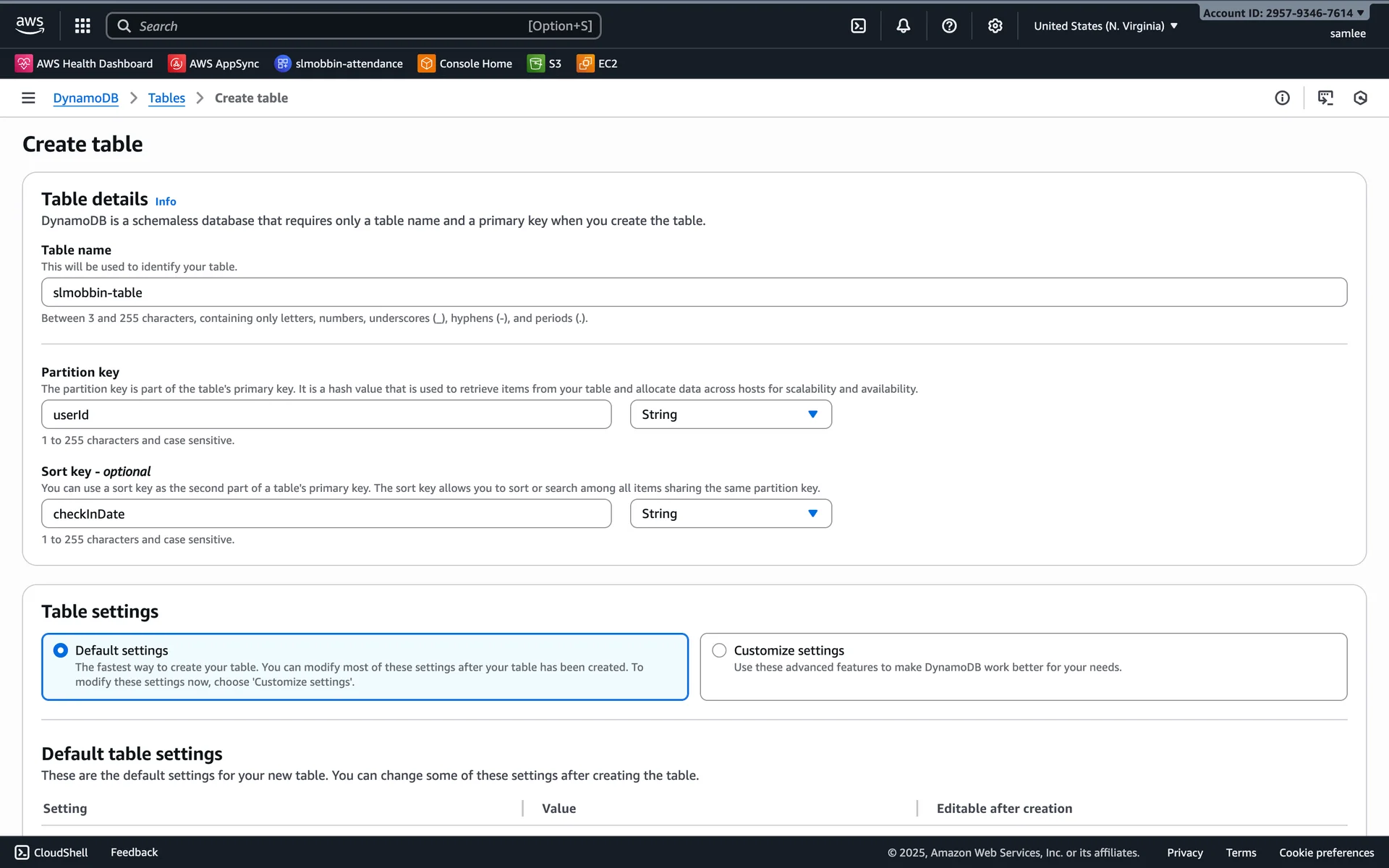Navigate to the DynamoDB breadcrumb link
Viewport: 1389px width, 868px height.
85,98
